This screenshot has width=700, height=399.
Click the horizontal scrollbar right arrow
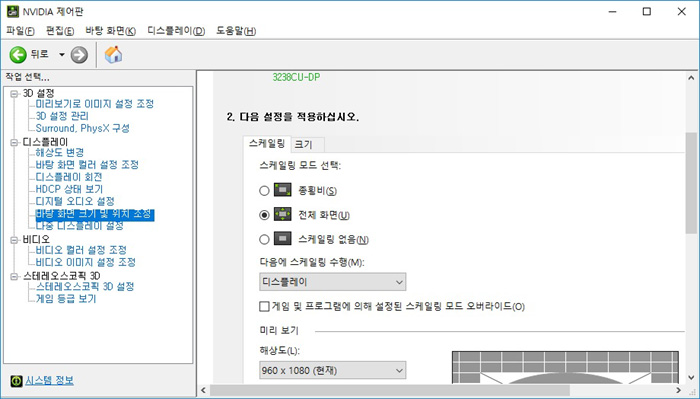coord(679,390)
